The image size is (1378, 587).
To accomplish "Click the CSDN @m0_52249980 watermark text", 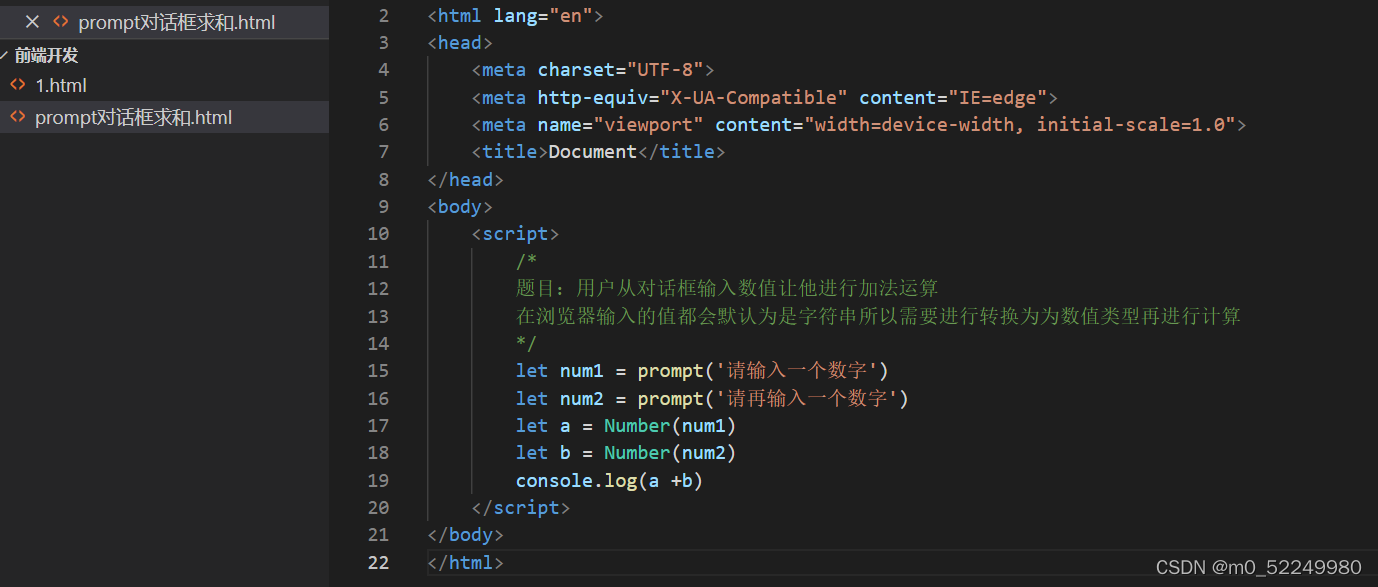I will coord(1260,567).
